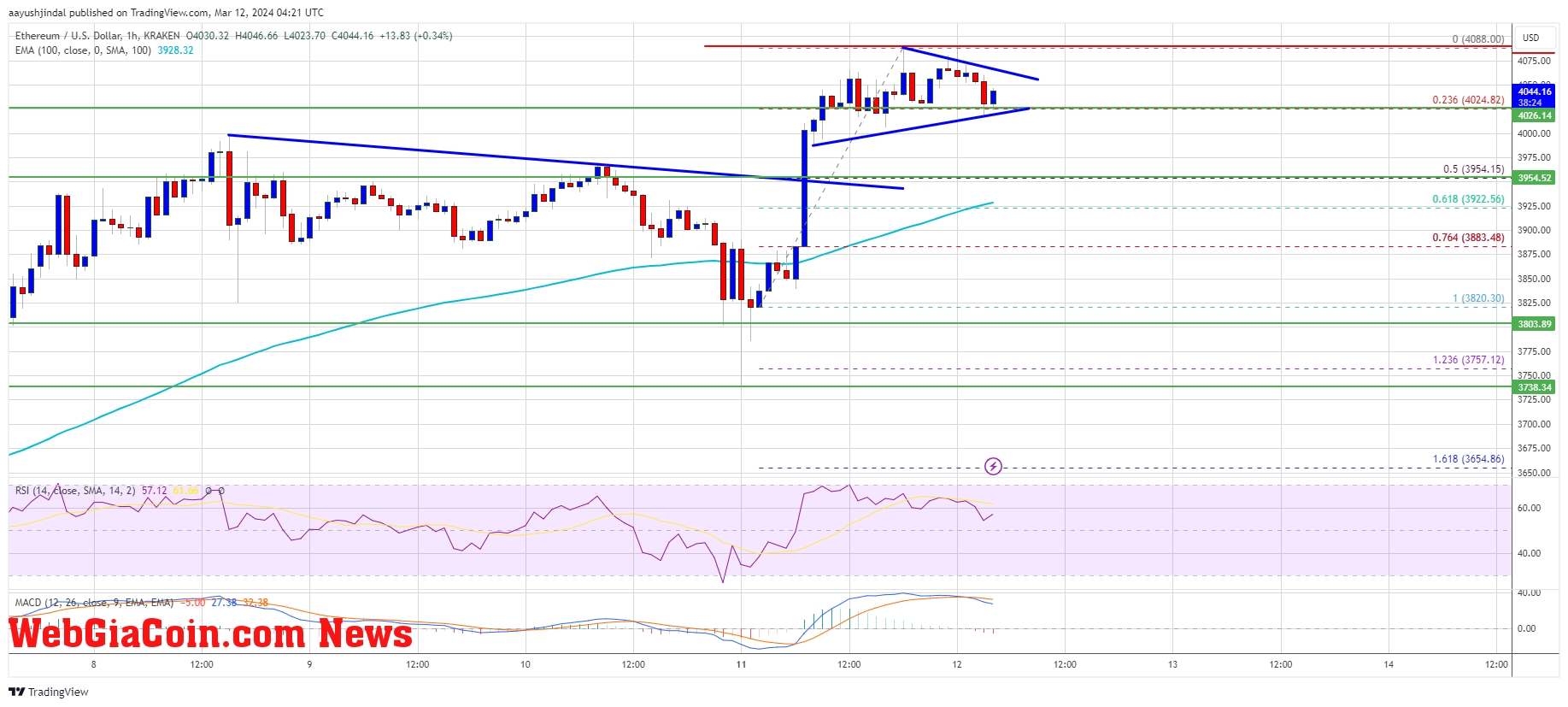1568x707 pixels.
Task: Click the Fibonacci 0.236 (4024.82) label
Action: click(x=1468, y=100)
